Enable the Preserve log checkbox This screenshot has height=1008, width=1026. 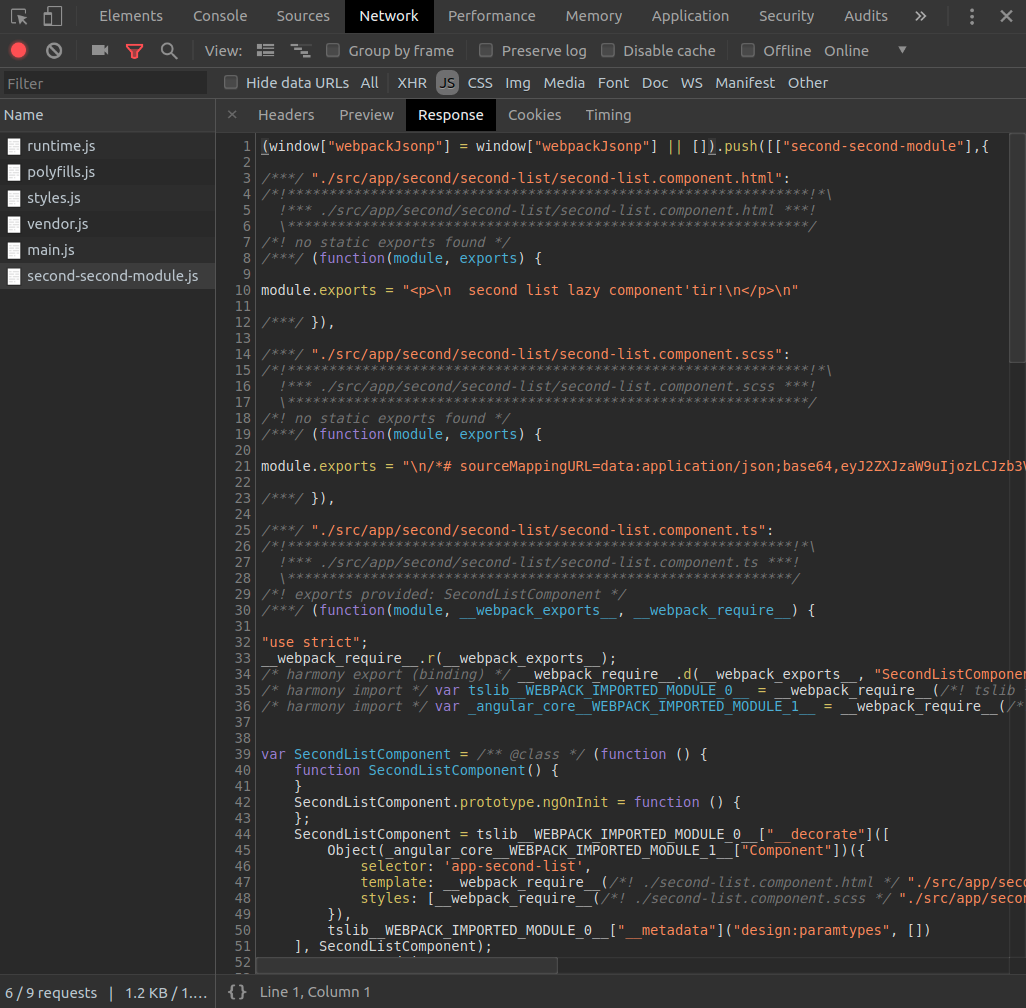pyautogui.click(x=486, y=50)
